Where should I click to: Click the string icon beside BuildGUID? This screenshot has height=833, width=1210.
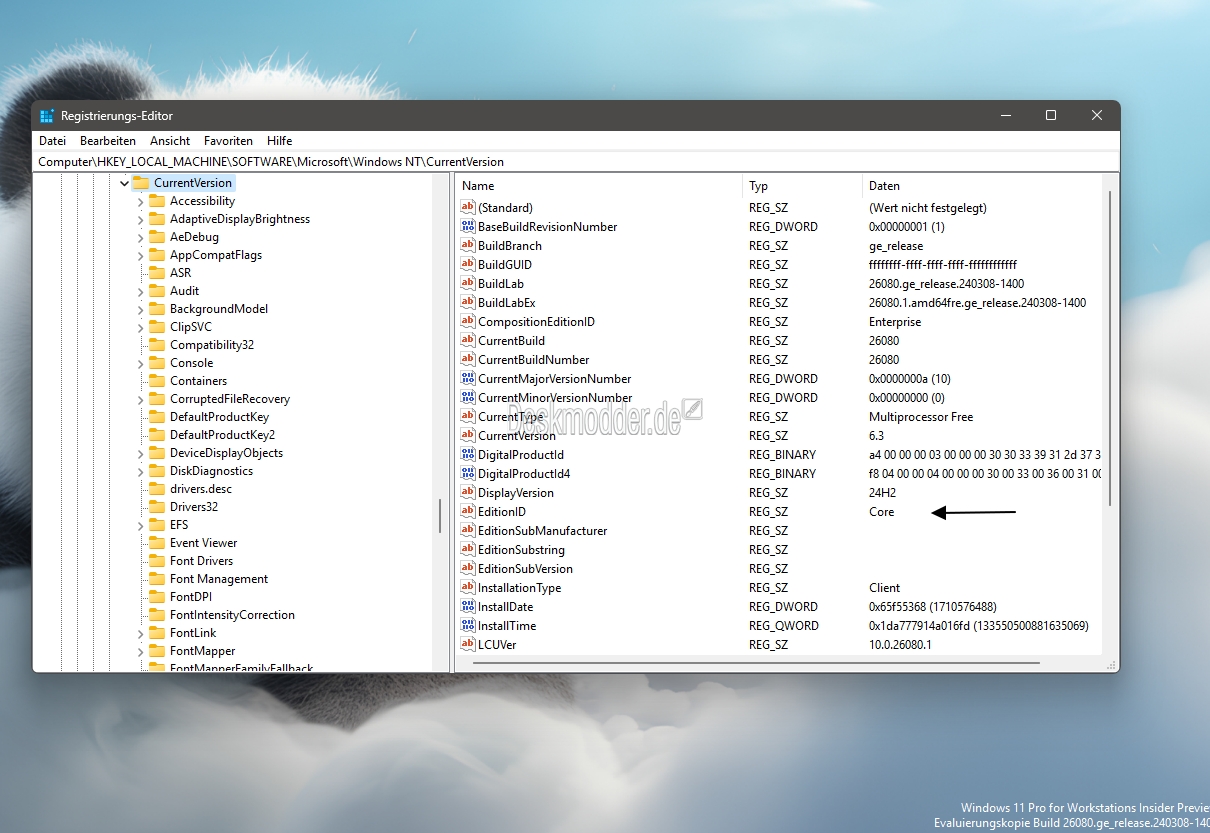point(468,264)
